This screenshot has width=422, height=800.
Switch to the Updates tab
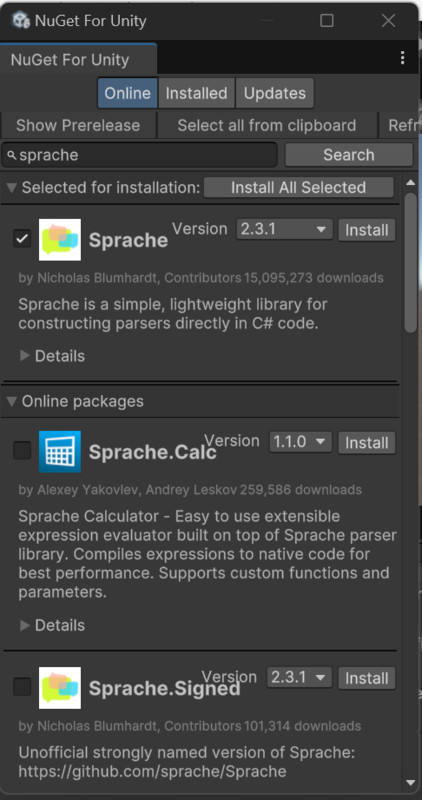(x=275, y=93)
